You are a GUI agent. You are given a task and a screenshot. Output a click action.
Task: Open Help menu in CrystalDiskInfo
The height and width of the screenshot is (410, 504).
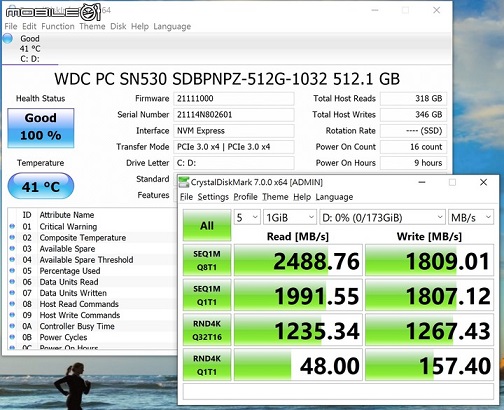pyautogui.click(x=140, y=26)
